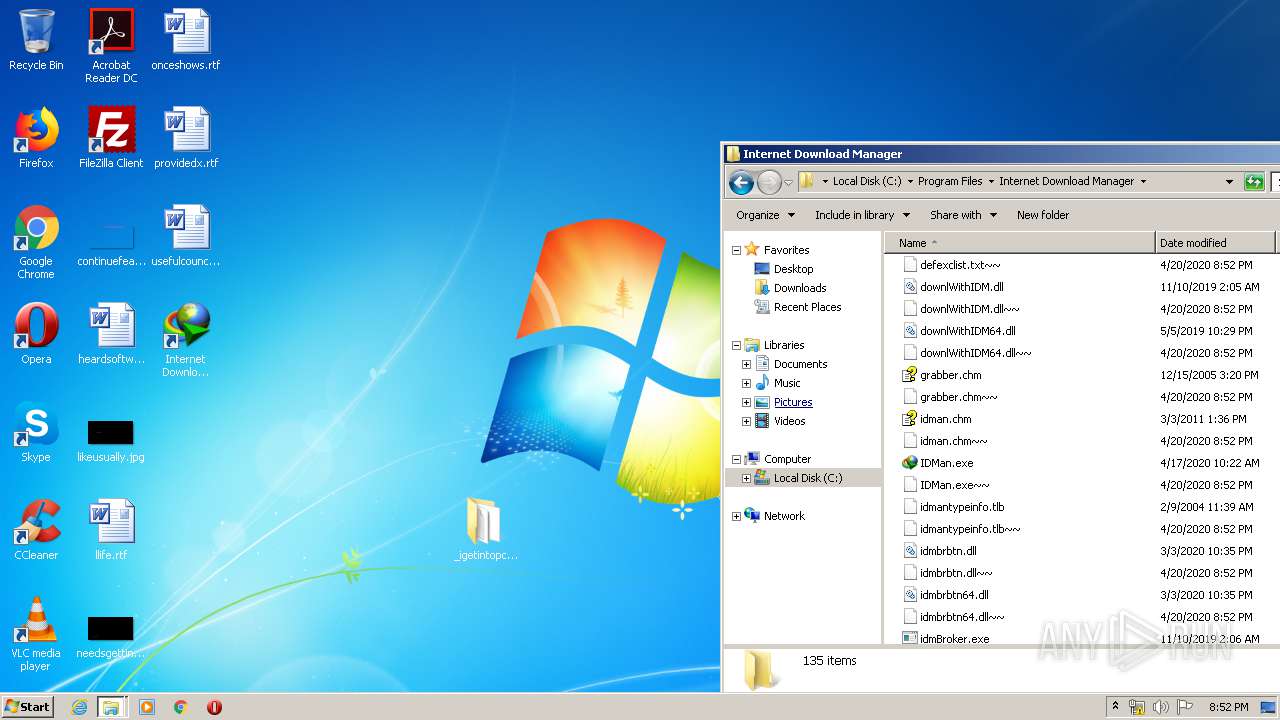Open Opera from the taskbar
The width and height of the screenshot is (1280, 720).
(x=214, y=707)
